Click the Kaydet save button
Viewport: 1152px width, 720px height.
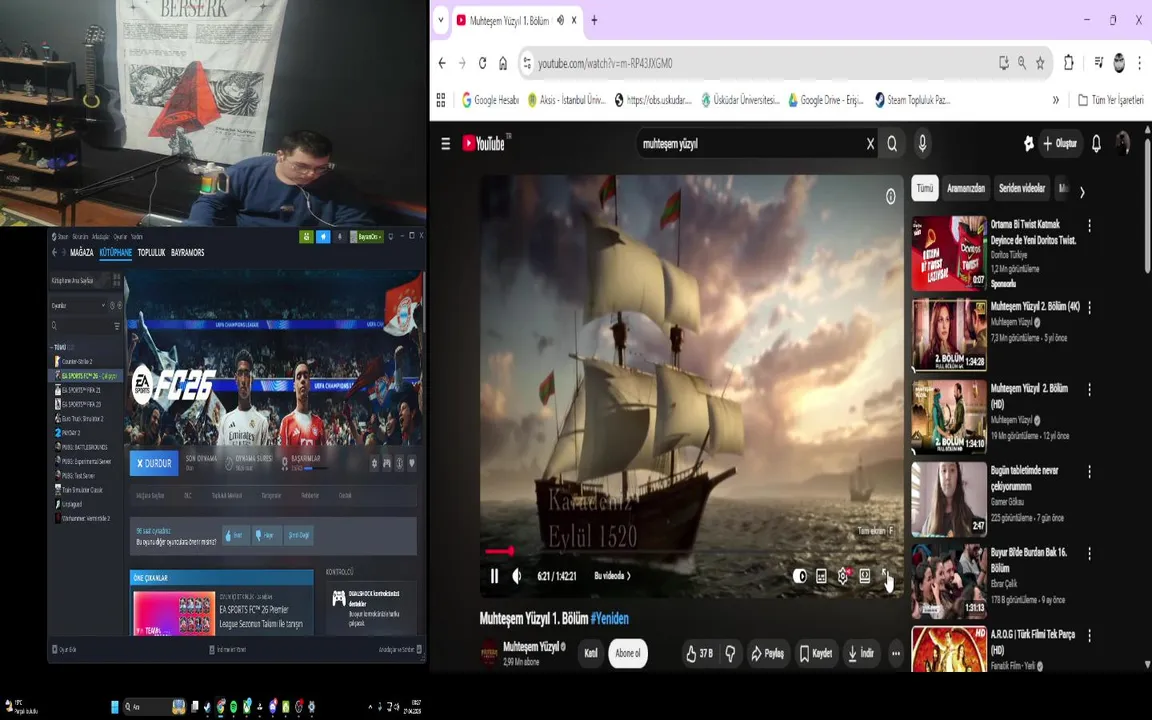point(816,653)
